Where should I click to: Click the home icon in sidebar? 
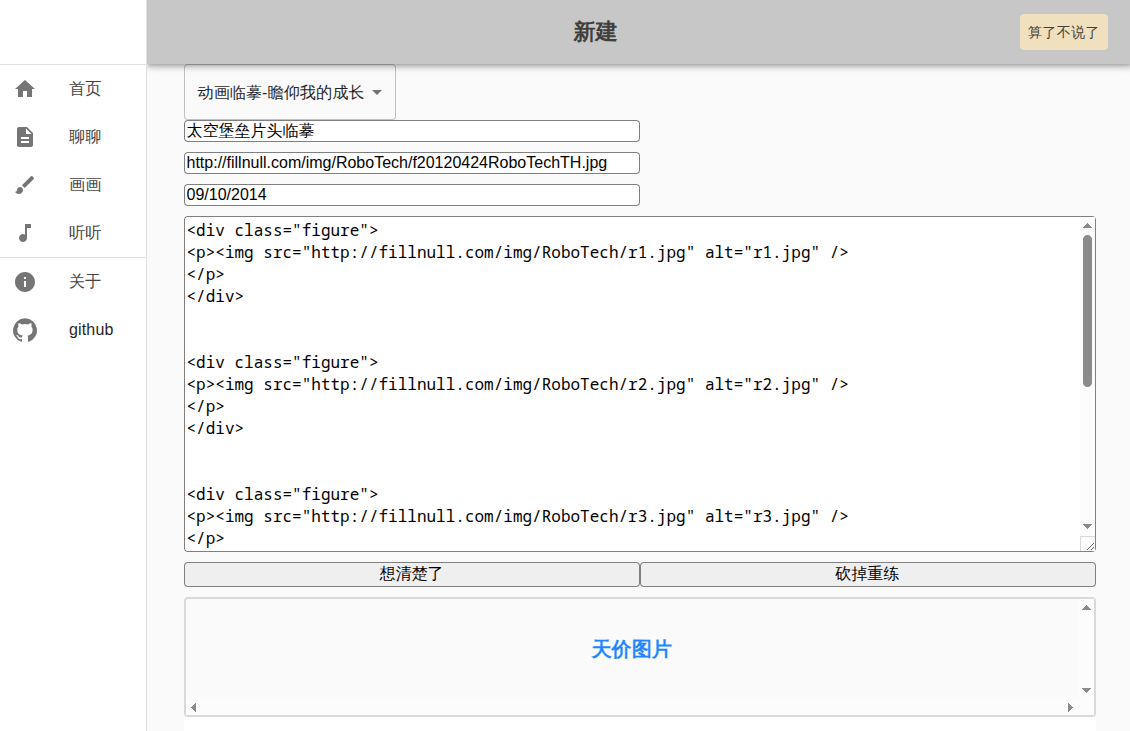pos(25,89)
